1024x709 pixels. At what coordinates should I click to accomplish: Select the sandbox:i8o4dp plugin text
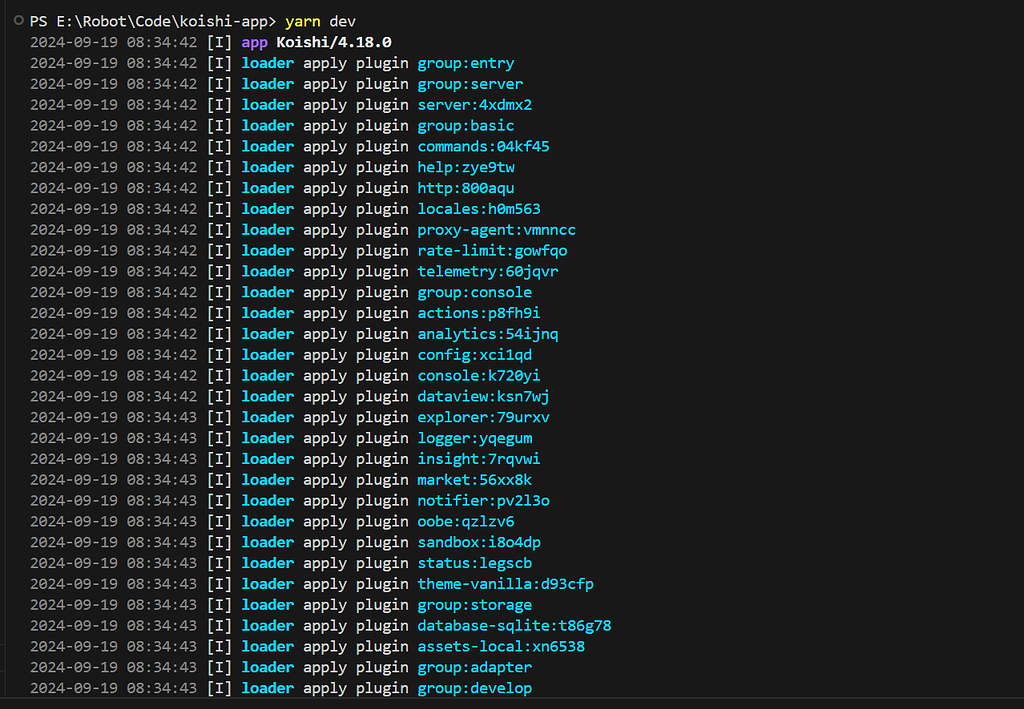click(478, 542)
